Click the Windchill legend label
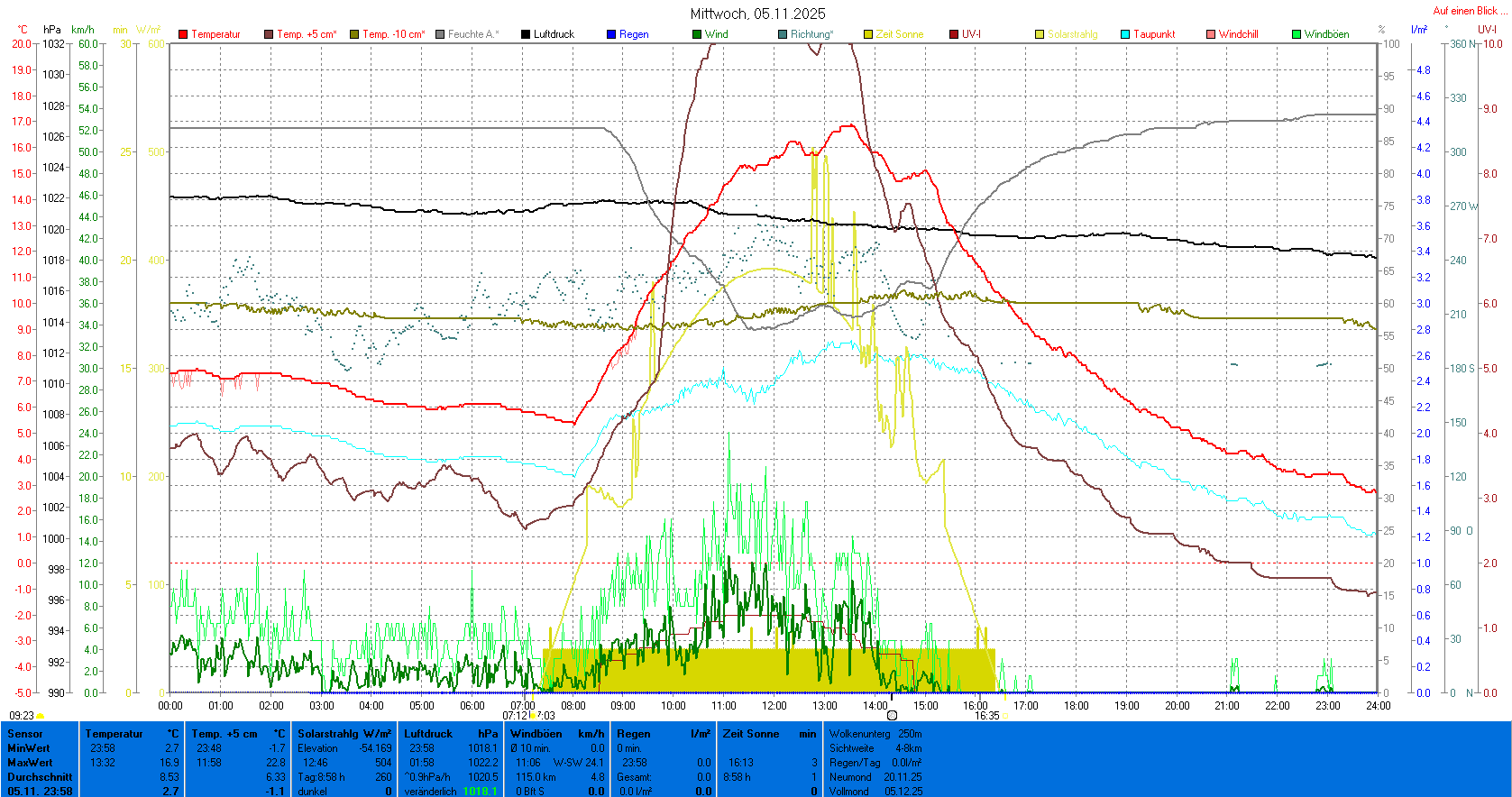The width and height of the screenshot is (1512, 797). (1238, 34)
